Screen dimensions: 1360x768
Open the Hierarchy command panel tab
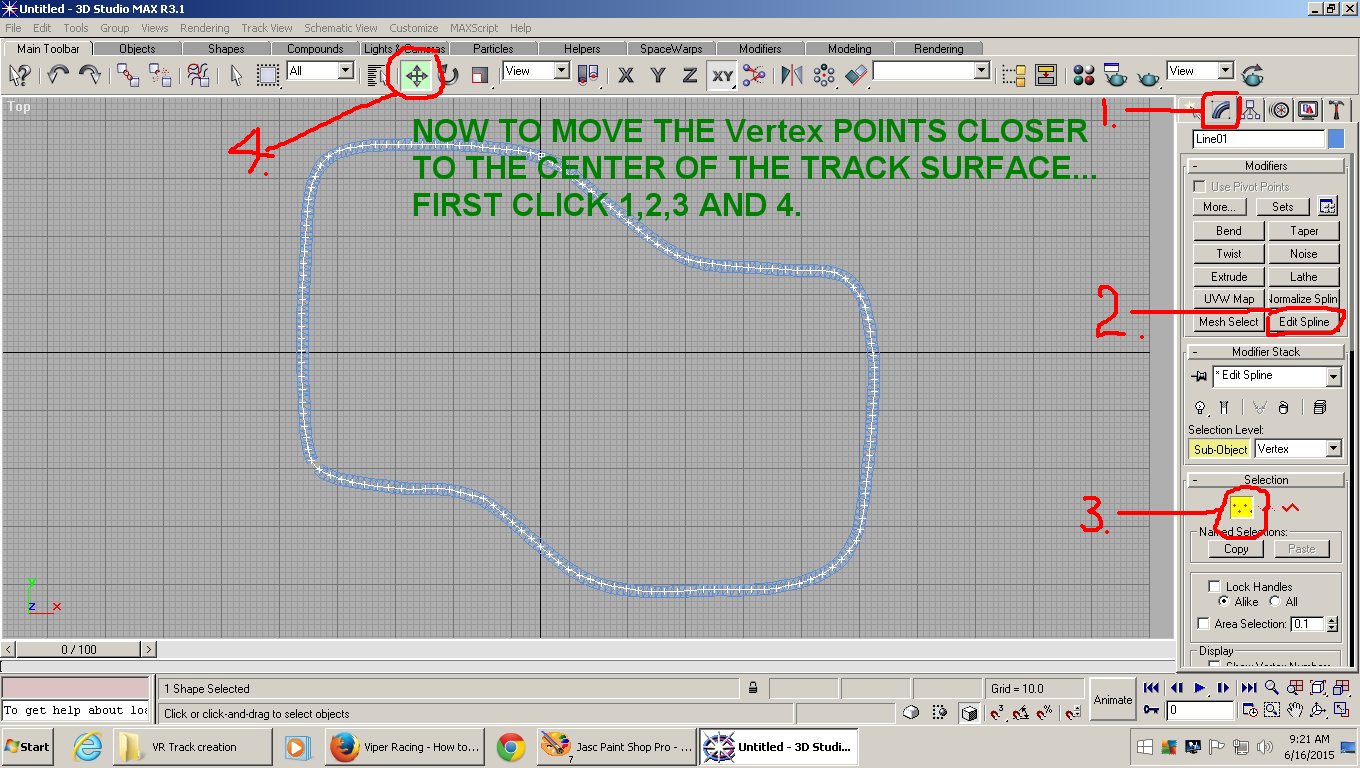[x=1249, y=110]
